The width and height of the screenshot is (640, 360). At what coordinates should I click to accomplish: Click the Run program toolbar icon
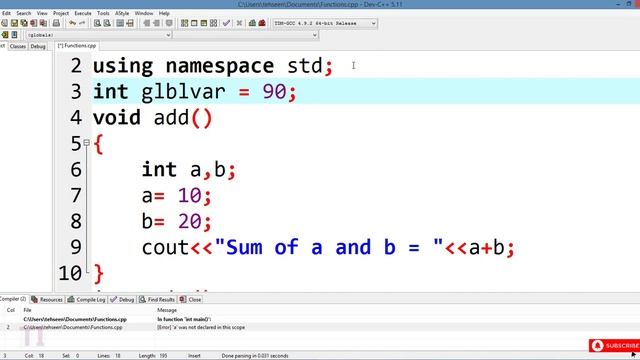(x=194, y=23)
